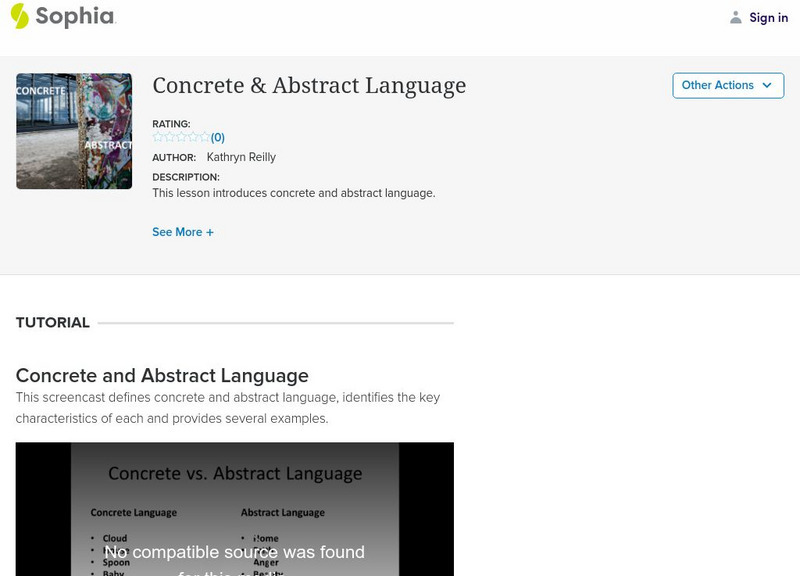The height and width of the screenshot is (576, 800).
Task: Click the fourth rating star
Action: click(x=193, y=137)
